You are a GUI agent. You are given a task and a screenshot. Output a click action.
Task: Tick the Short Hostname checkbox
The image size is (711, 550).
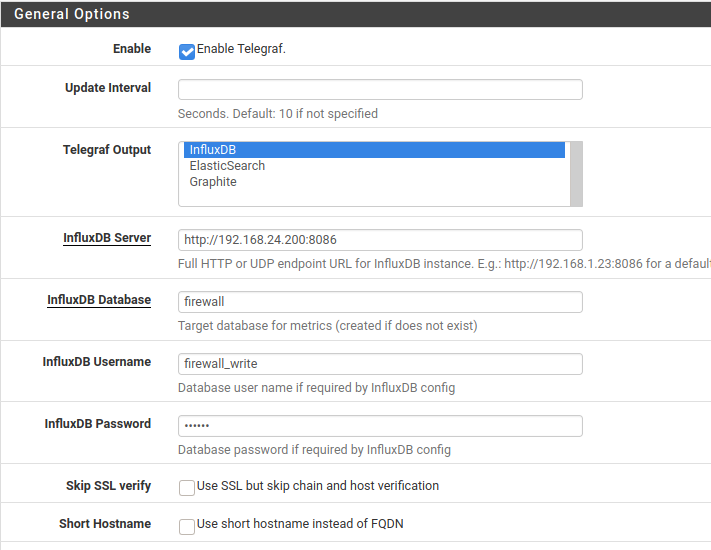point(187,526)
